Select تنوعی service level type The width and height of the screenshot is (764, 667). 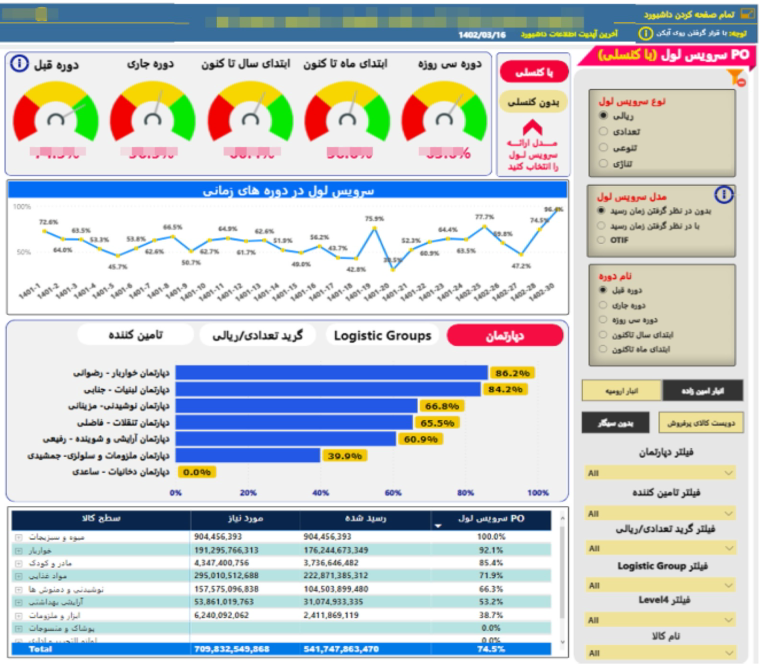pos(603,147)
